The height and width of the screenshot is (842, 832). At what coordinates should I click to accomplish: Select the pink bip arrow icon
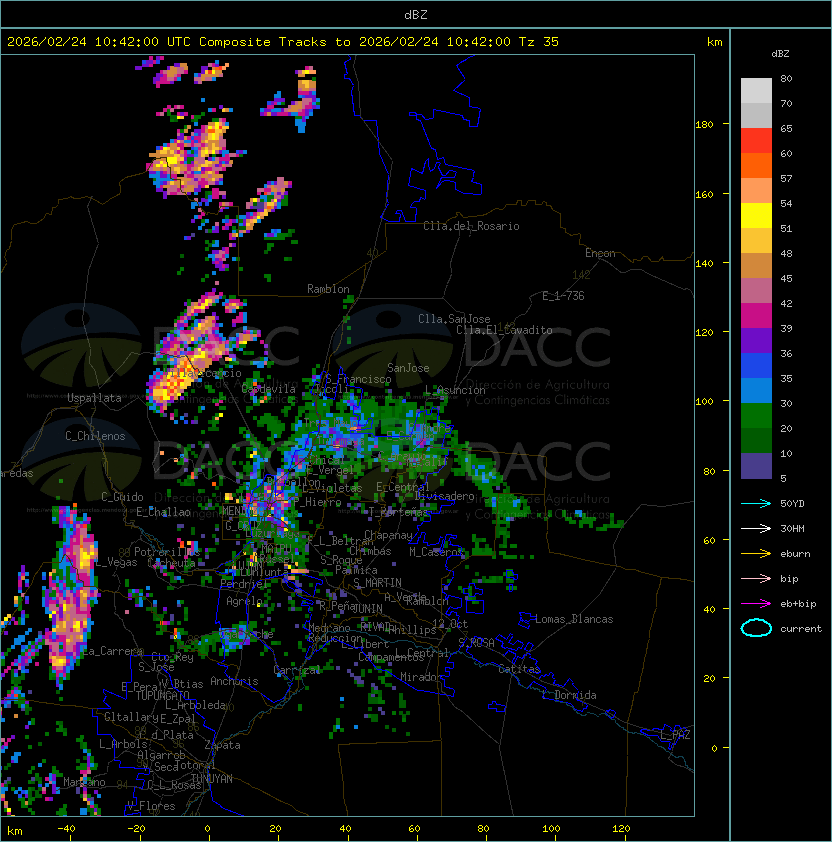756,578
